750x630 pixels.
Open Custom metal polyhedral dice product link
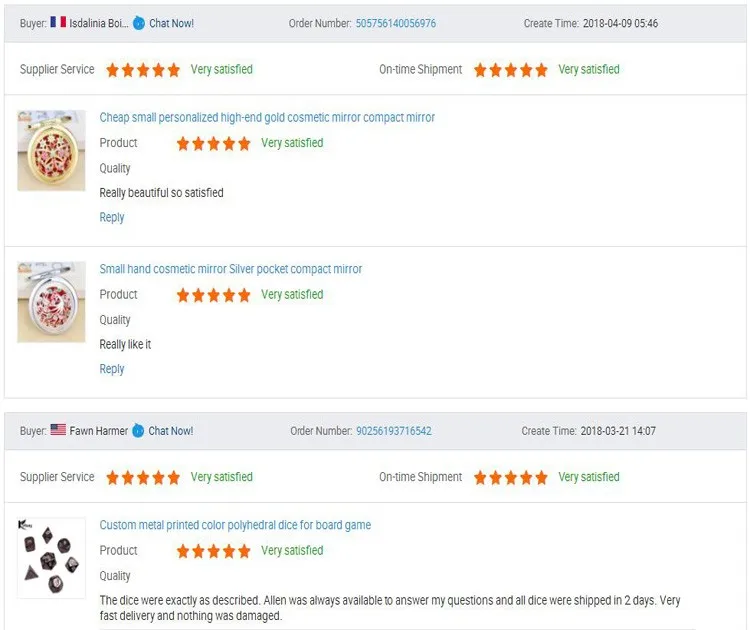(x=235, y=525)
